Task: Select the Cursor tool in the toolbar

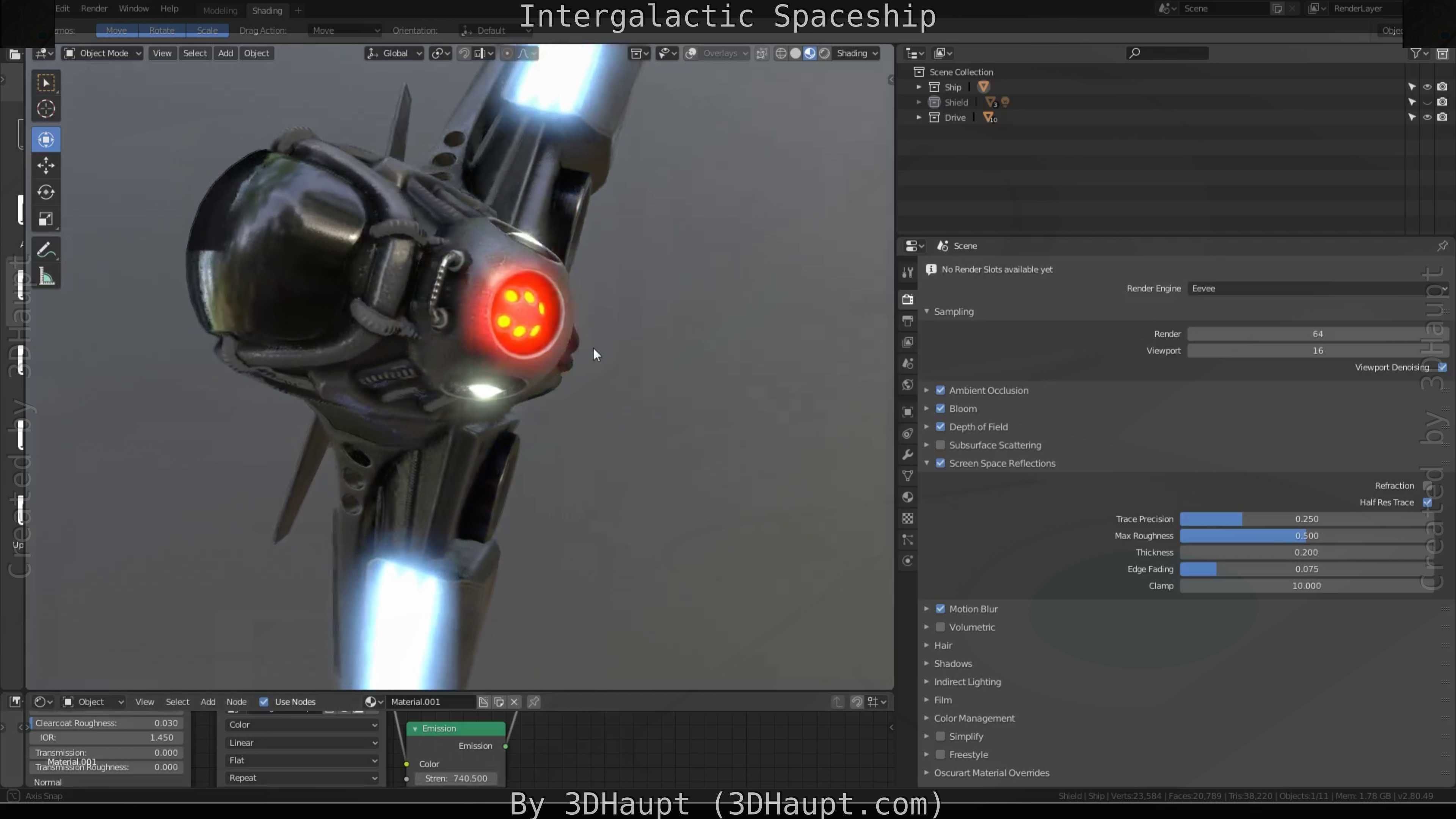Action: click(x=46, y=108)
